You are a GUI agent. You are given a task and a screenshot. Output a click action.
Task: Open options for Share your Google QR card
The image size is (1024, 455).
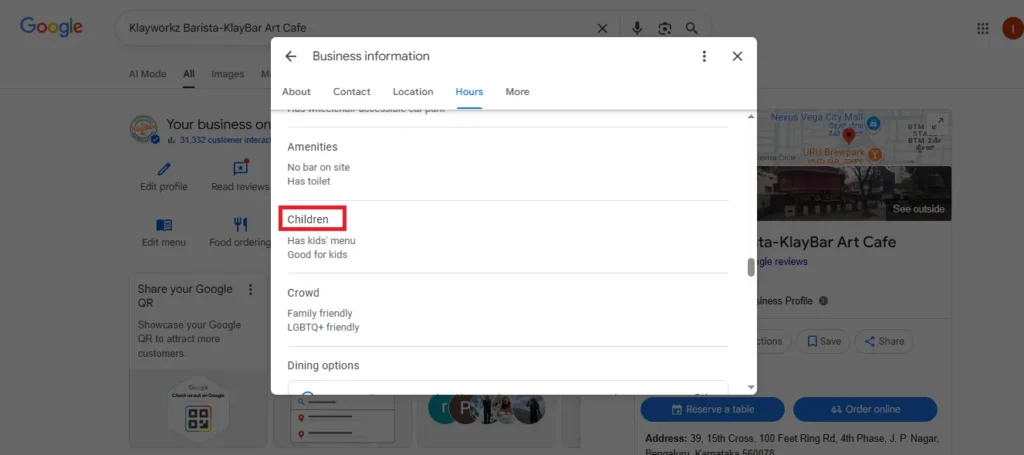point(250,289)
